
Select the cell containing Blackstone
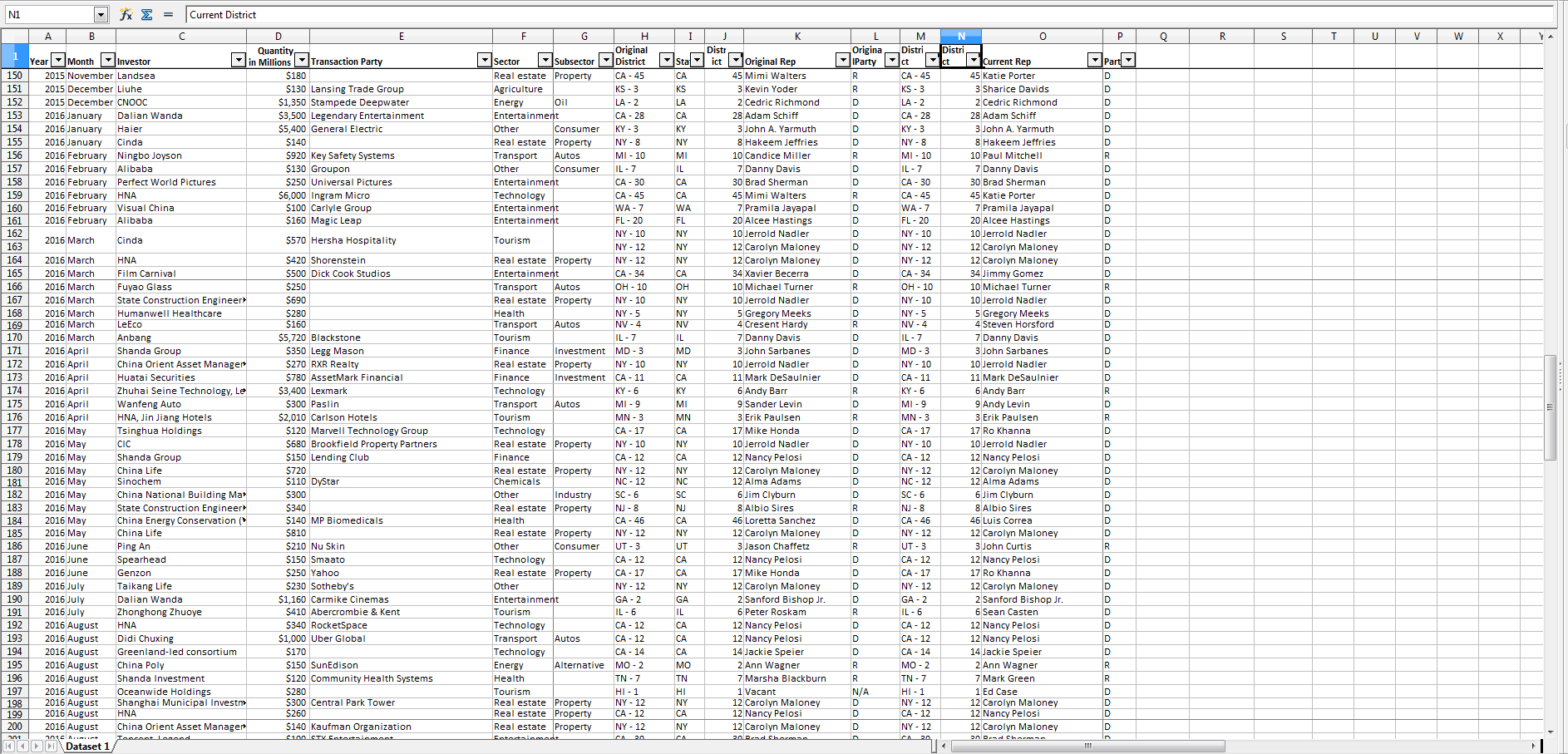point(401,338)
